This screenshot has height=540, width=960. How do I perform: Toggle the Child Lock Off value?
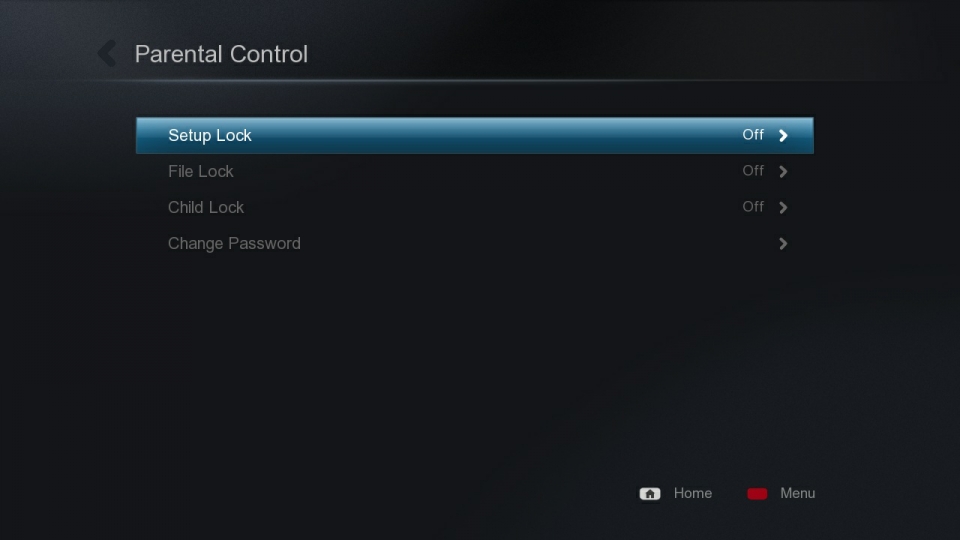pyautogui.click(x=753, y=207)
